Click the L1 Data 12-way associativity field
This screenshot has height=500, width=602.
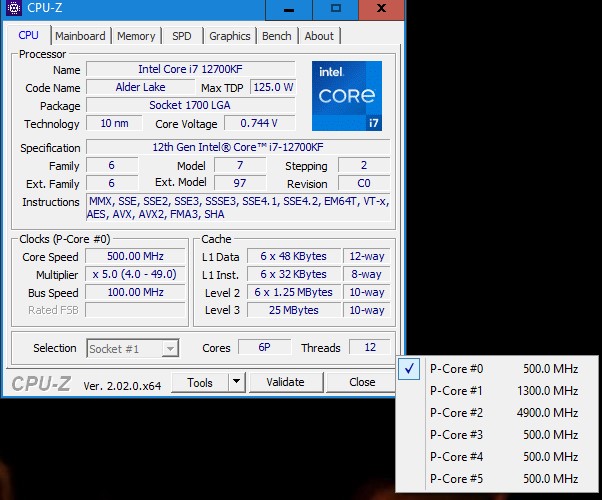pos(367,256)
